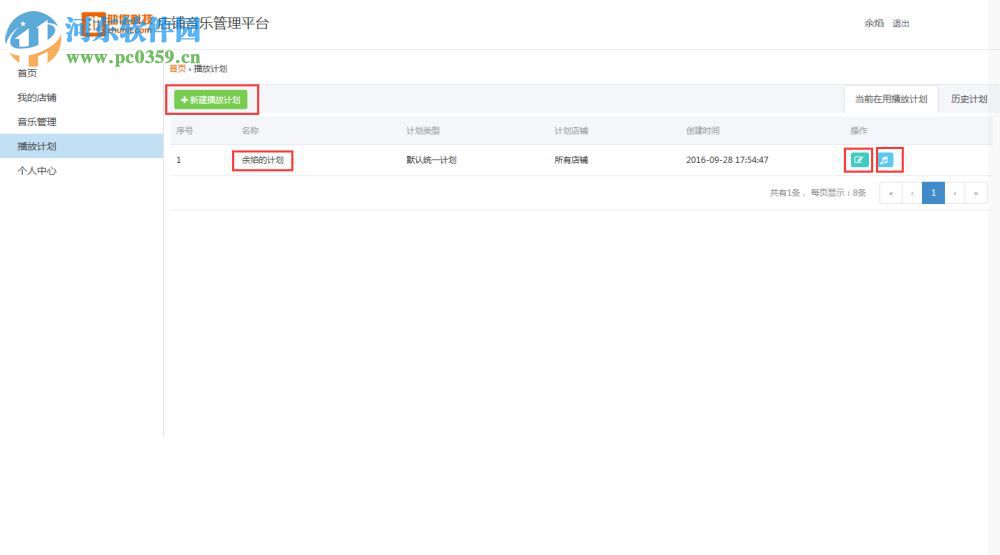Open 我的店铺 in sidebar
1000x555 pixels.
pos(36,98)
